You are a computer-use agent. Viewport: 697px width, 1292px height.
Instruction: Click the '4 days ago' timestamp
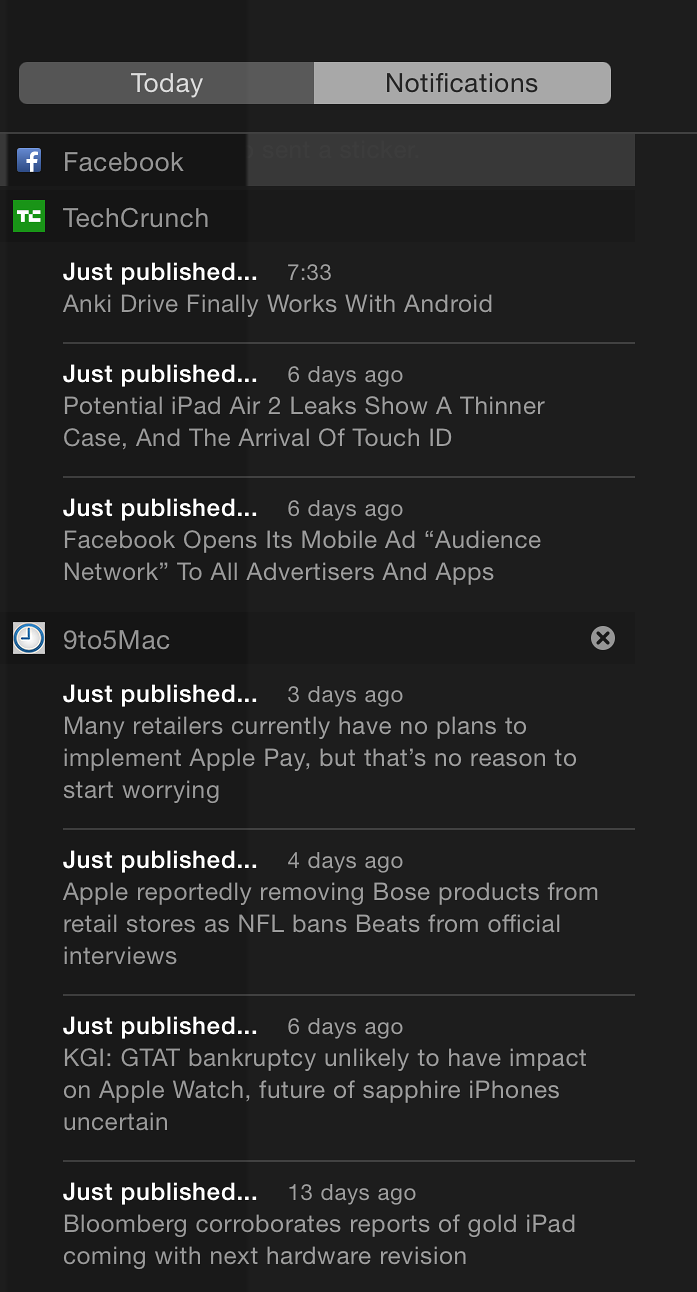[x=345, y=860]
